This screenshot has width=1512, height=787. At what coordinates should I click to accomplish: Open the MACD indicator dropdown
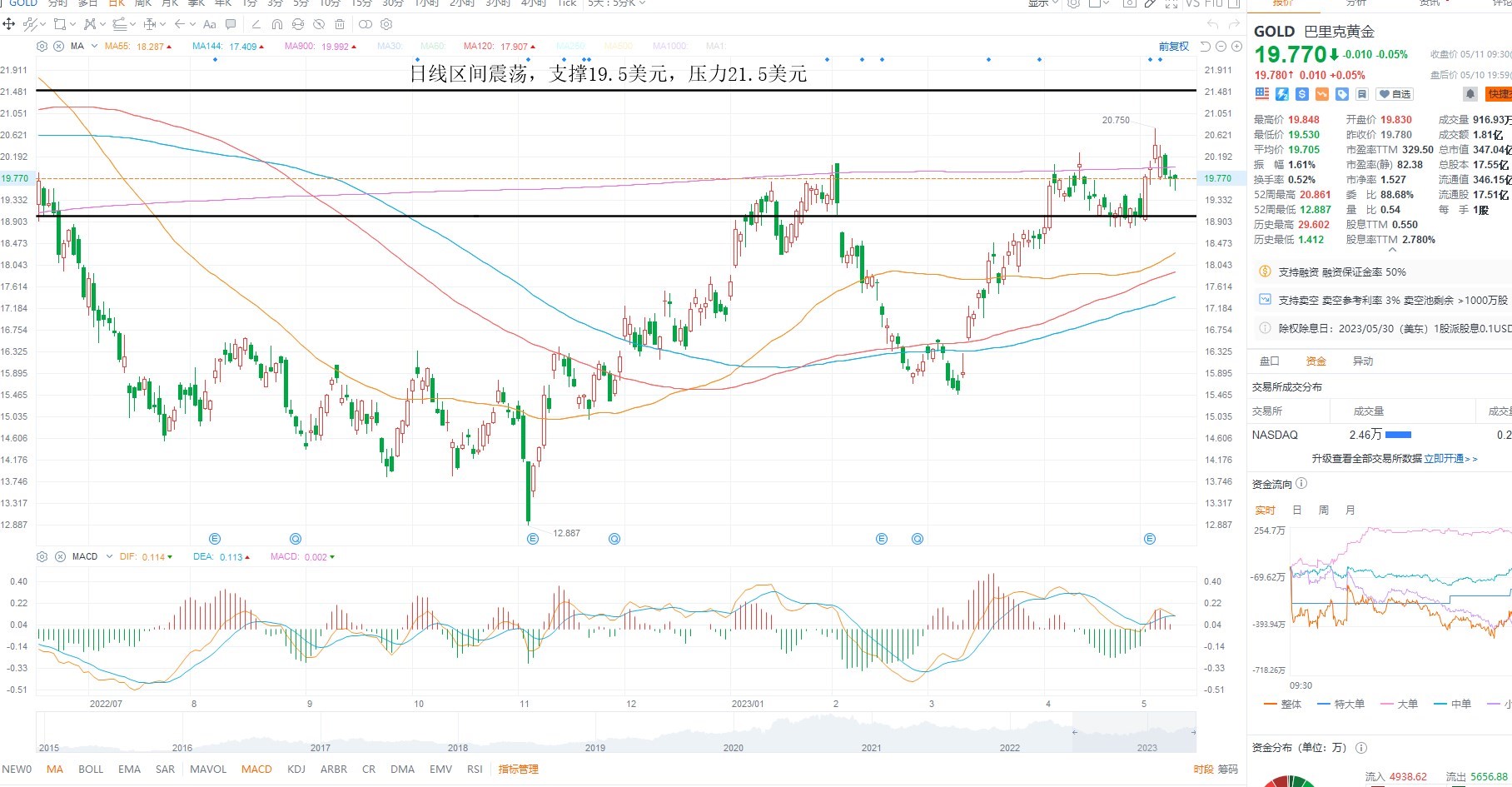109,556
